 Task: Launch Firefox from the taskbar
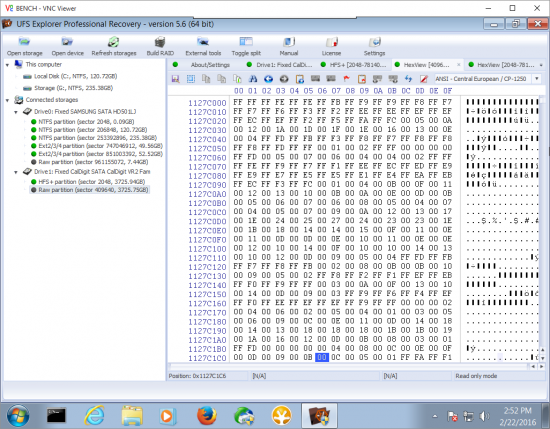207,416
